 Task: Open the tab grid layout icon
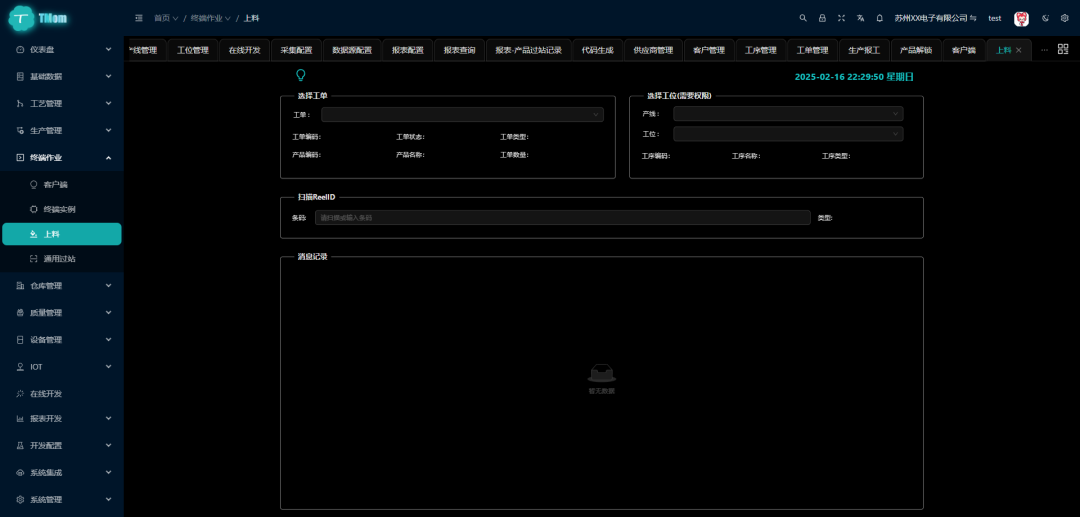pyautogui.click(x=1063, y=49)
